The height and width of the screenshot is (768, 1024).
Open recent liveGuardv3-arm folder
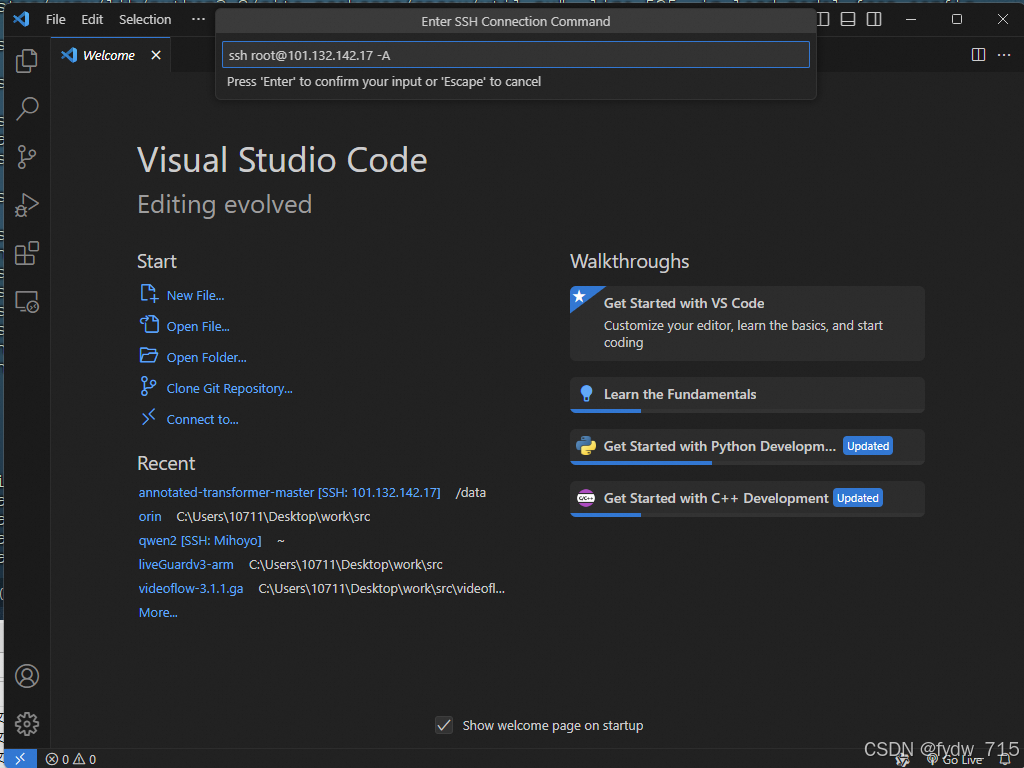pos(185,565)
